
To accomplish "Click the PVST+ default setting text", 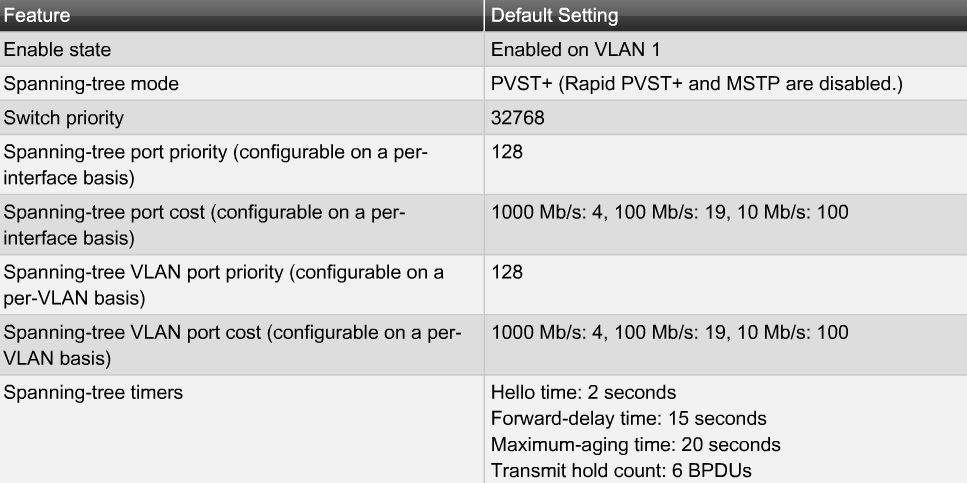I will point(697,83).
